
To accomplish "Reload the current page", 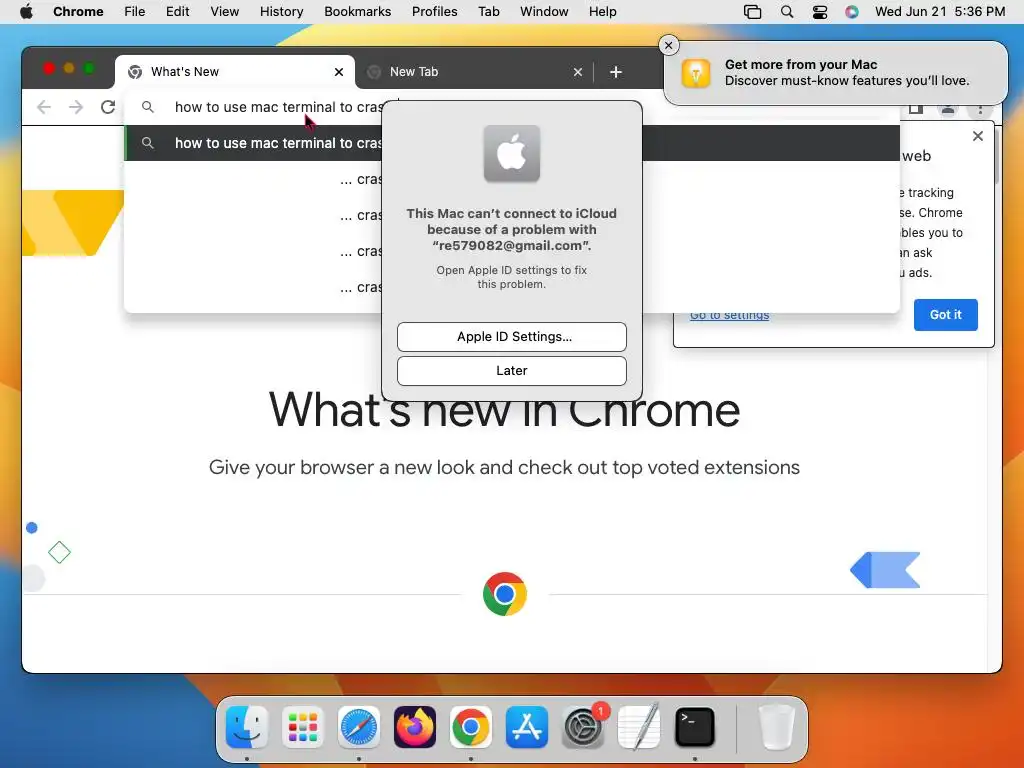I will coord(108,107).
